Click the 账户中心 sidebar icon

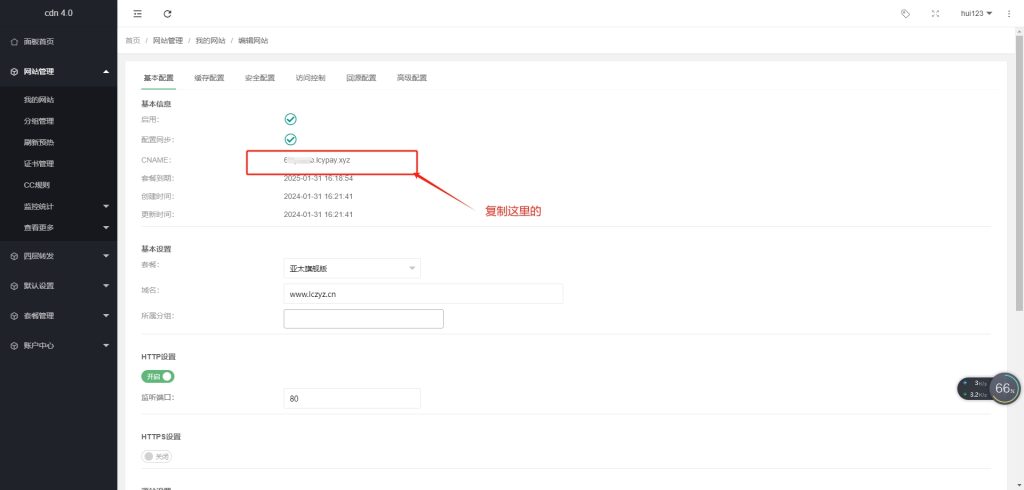pos(14,345)
